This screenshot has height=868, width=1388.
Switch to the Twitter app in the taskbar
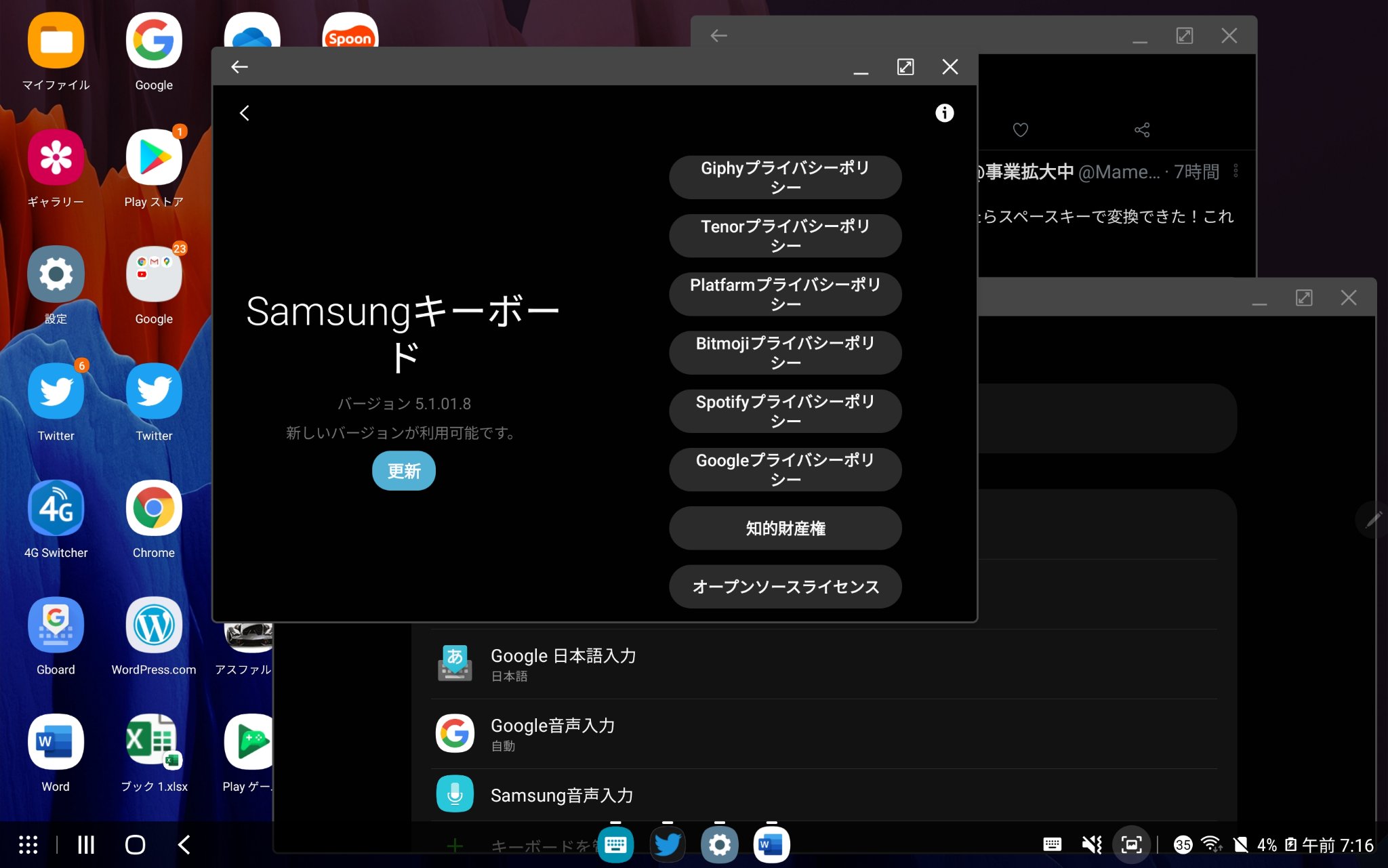[x=668, y=844]
